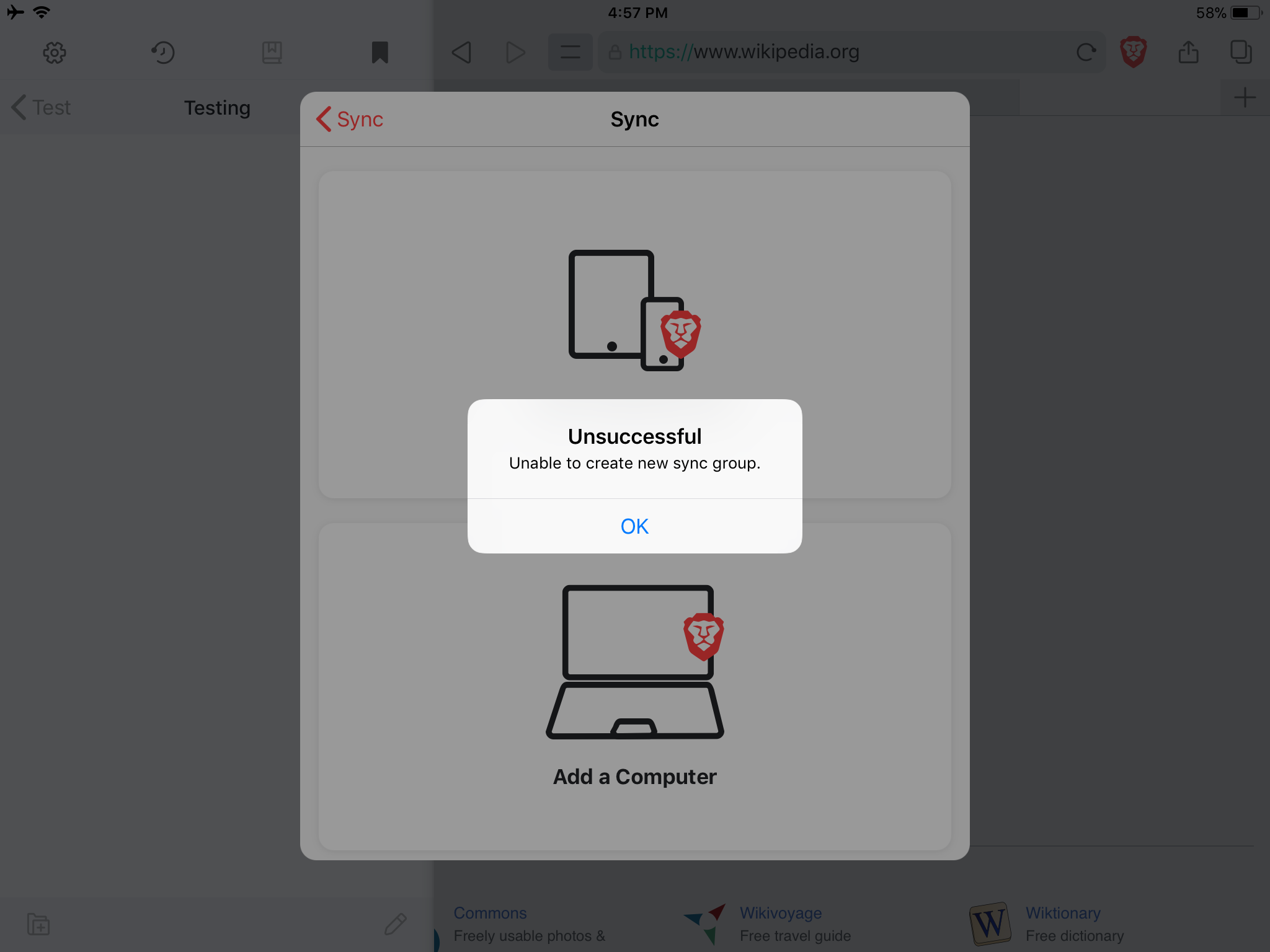
Task: Create a new bookmark folder icon
Action: coord(38,924)
